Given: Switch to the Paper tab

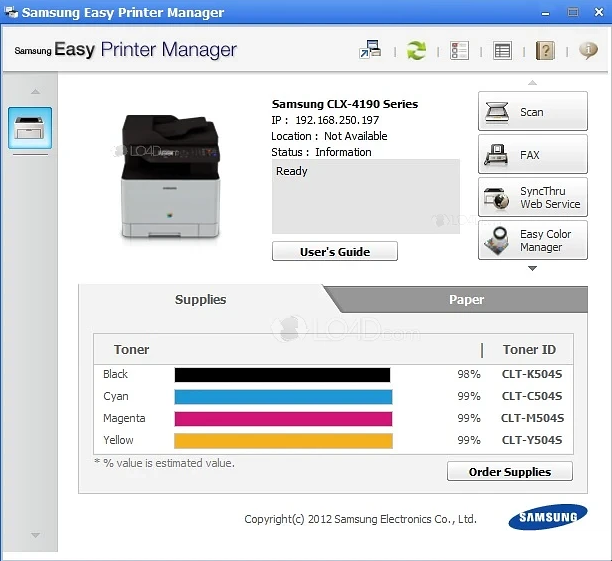Looking at the screenshot, I should 466,299.
